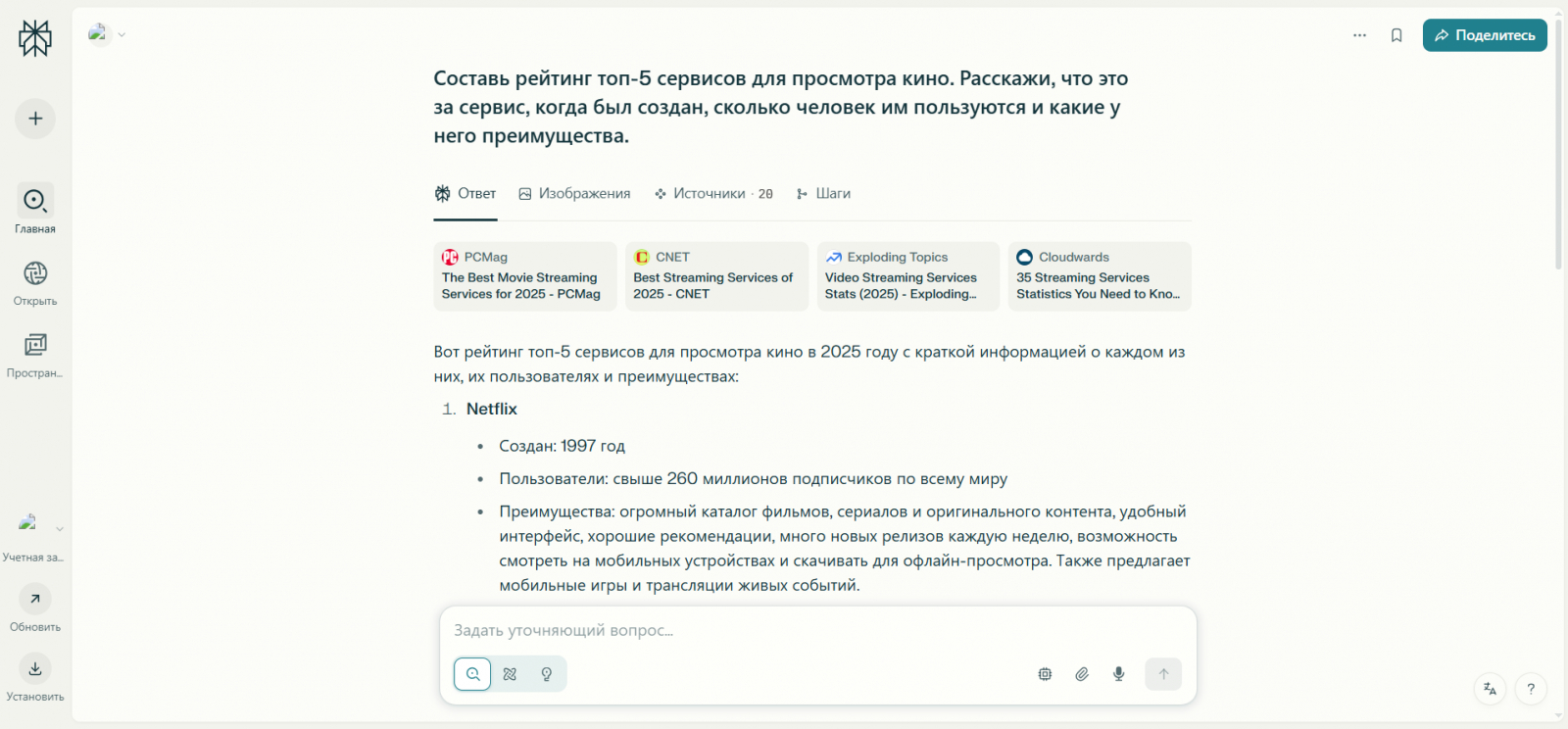The image size is (1568, 729).
Task: Click the line "Создан: 1997 год"
Action: click(x=562, y=446)
